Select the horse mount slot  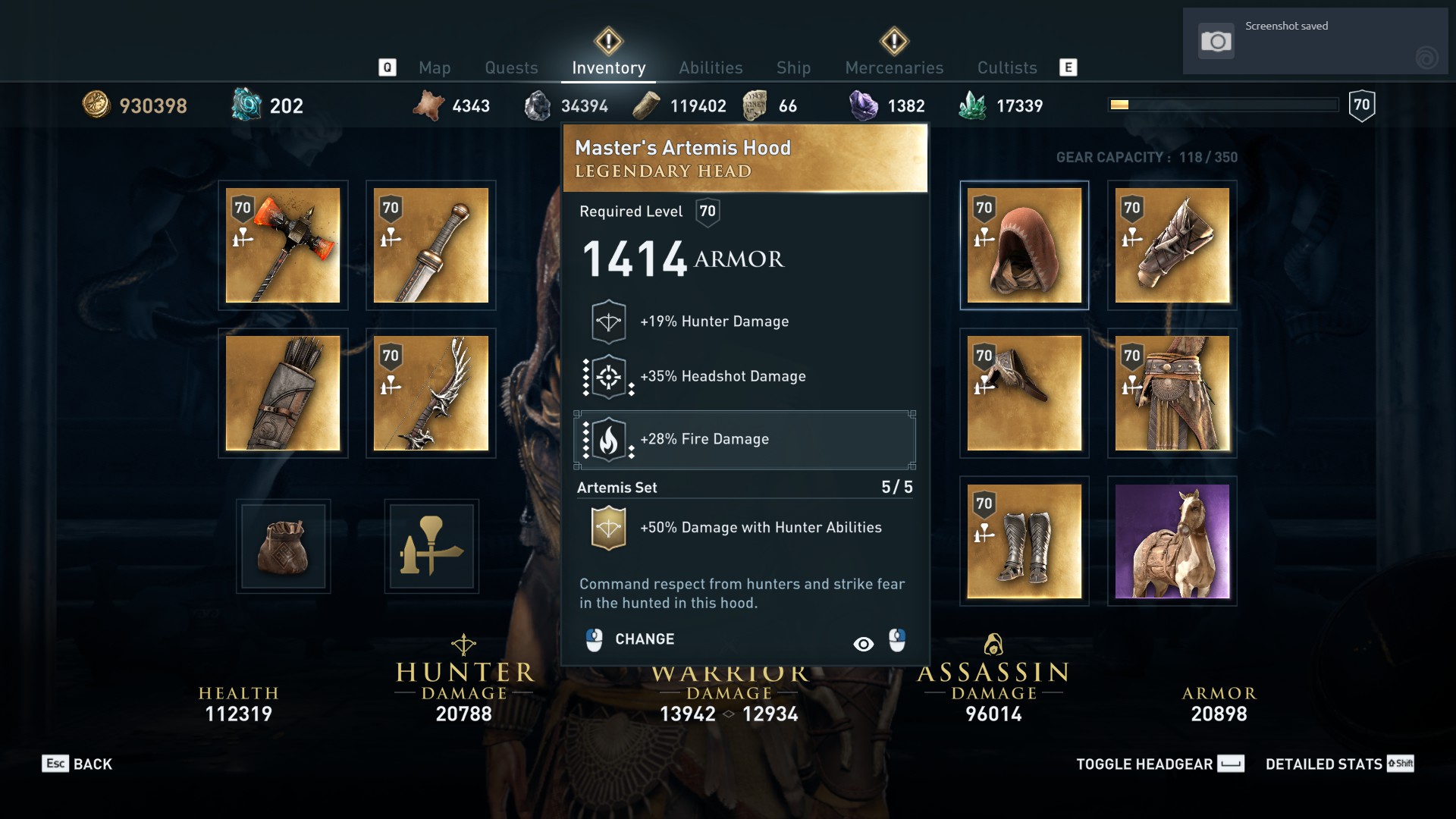[x=1172, y=541]
